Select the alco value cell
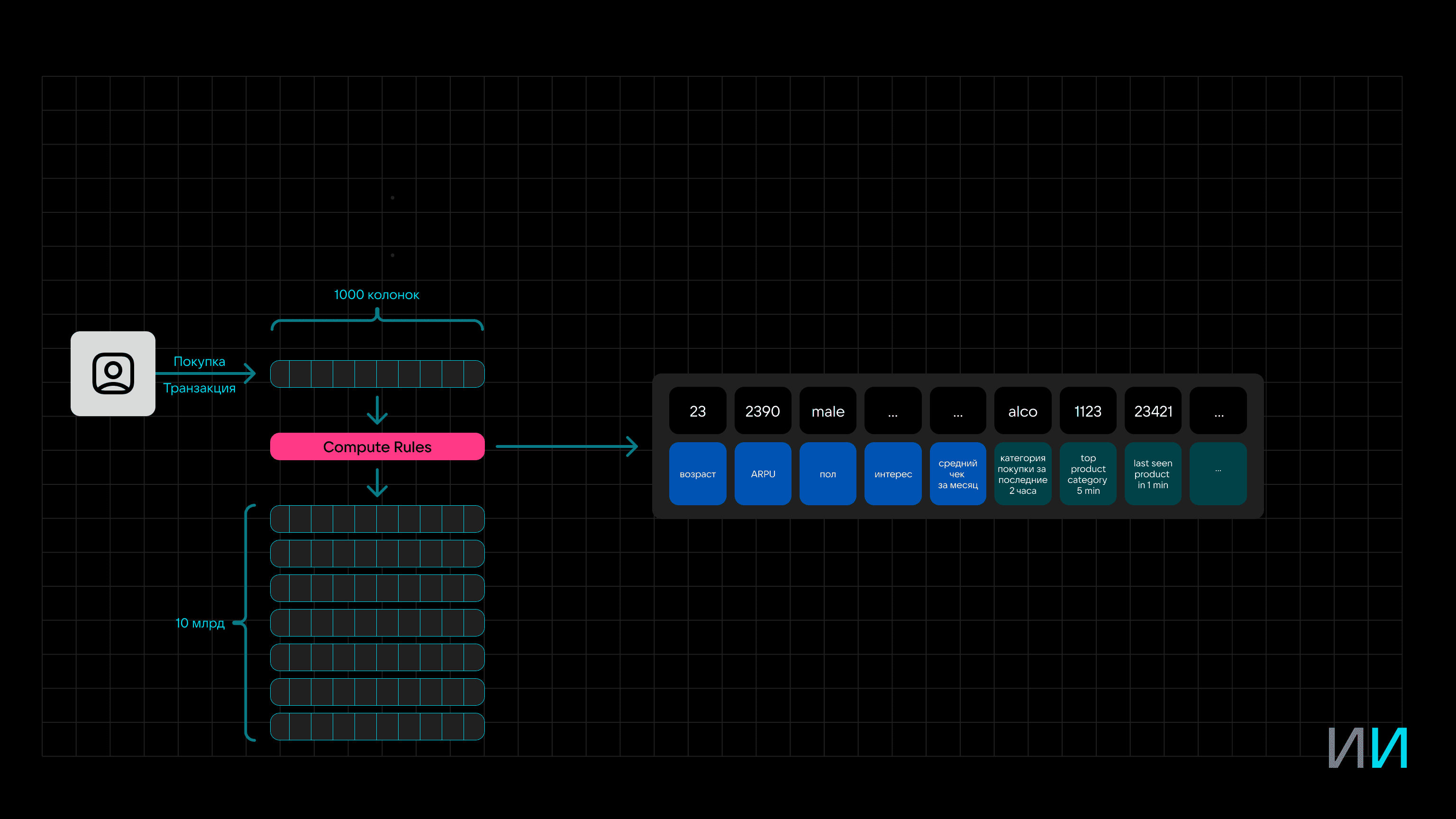This screenshot has height=819, width=1456. tap(1022, 411)
